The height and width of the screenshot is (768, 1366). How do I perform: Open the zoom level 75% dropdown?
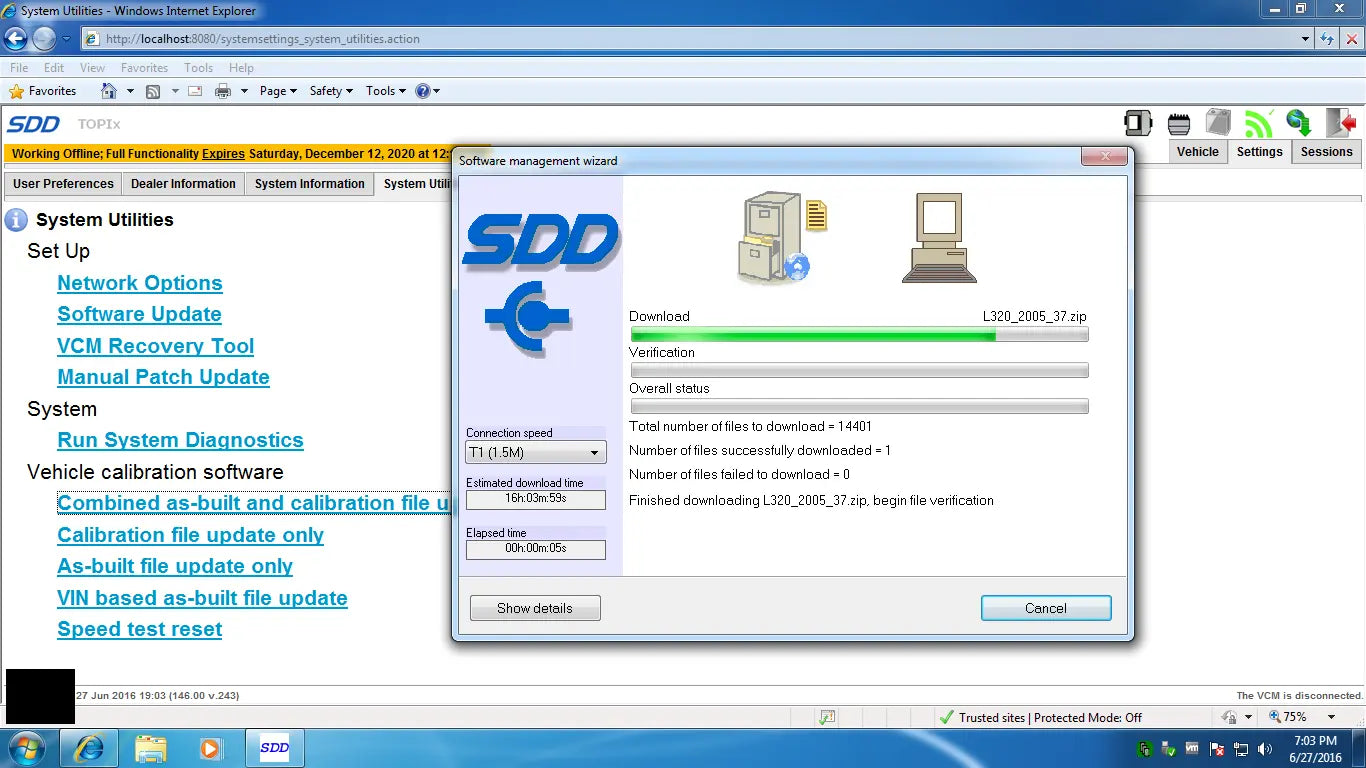click(x=1331, y=717)
